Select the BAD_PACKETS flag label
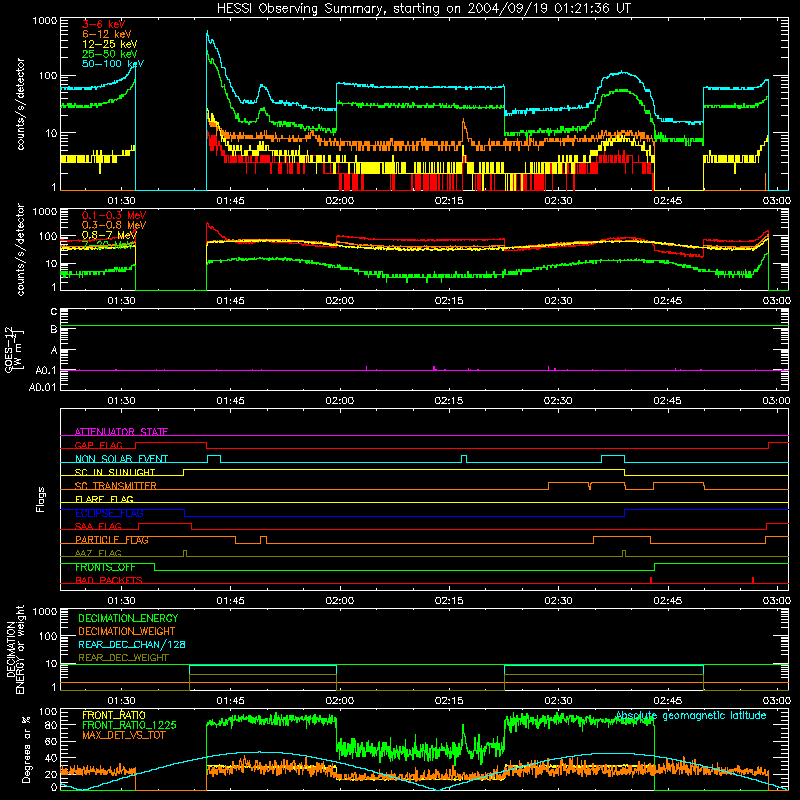800x800 pixels. click(x=109, y=580)
